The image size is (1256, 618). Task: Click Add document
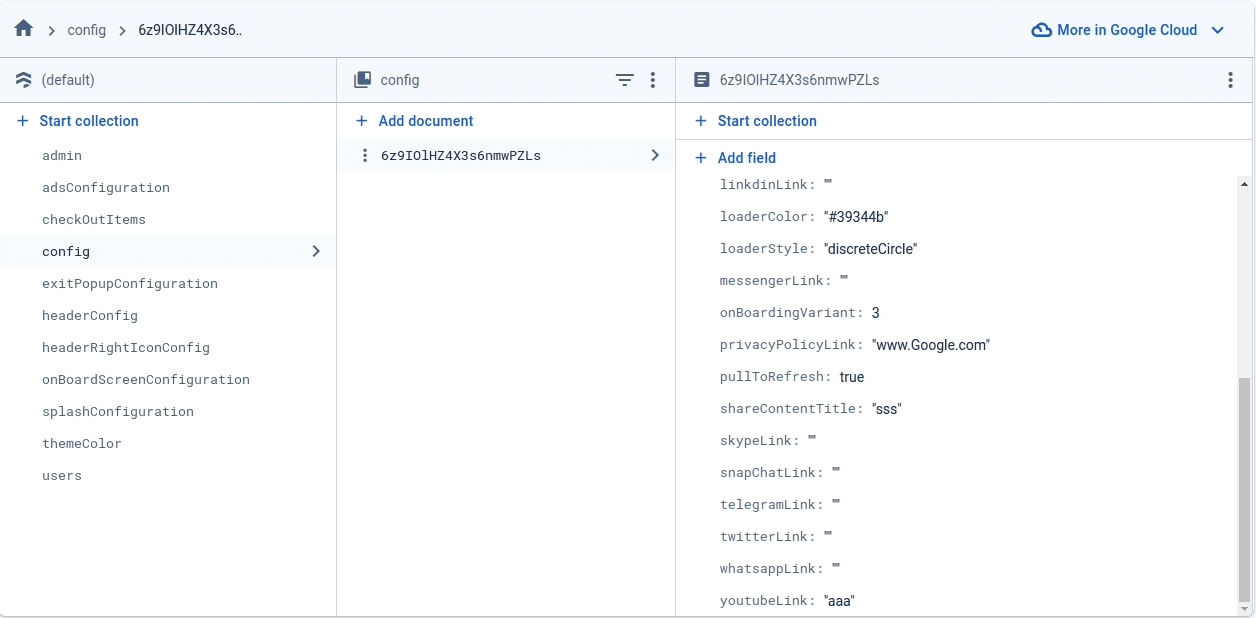425,121
